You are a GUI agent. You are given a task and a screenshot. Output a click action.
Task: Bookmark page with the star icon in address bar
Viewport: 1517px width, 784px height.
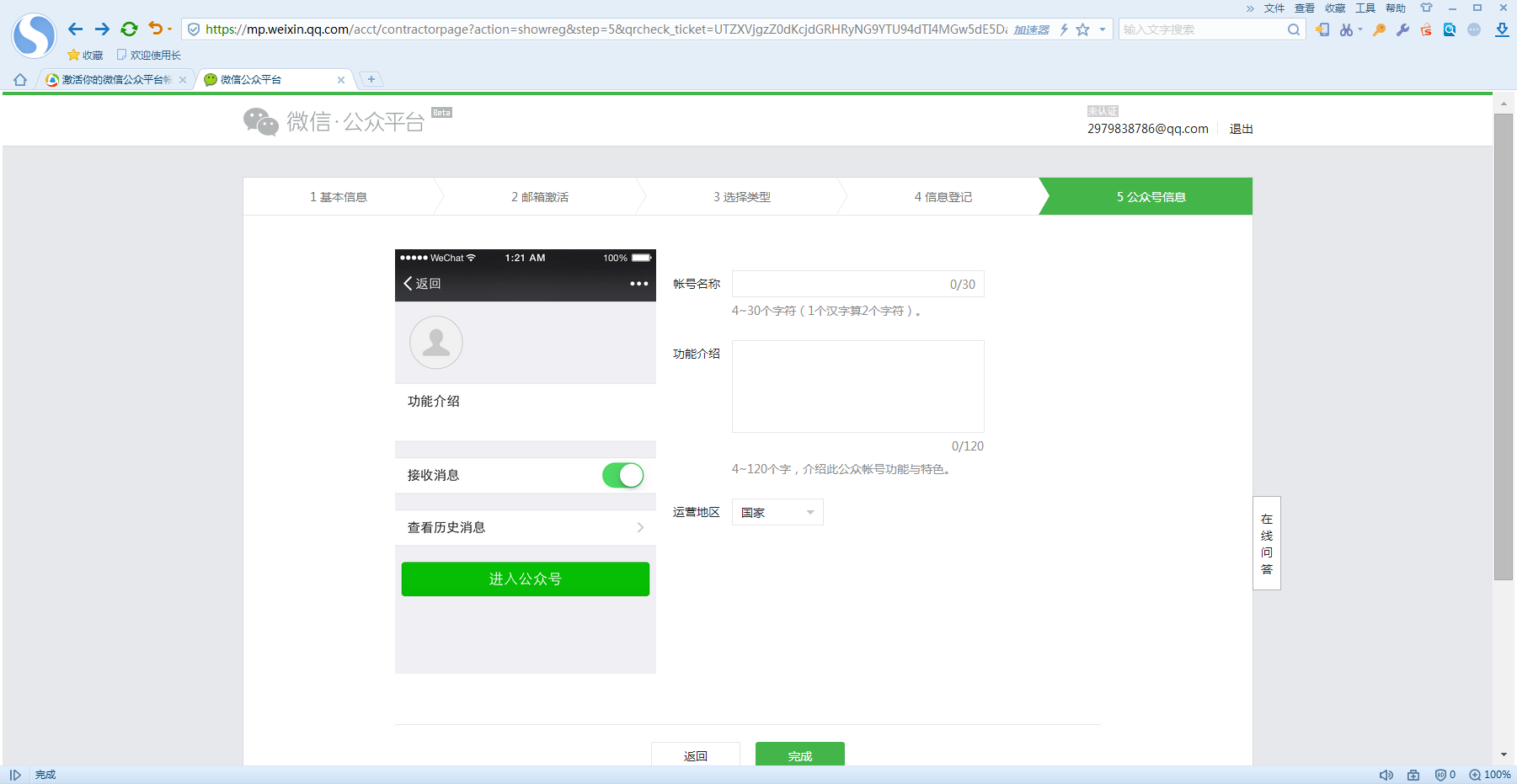tap(1083, 29)
